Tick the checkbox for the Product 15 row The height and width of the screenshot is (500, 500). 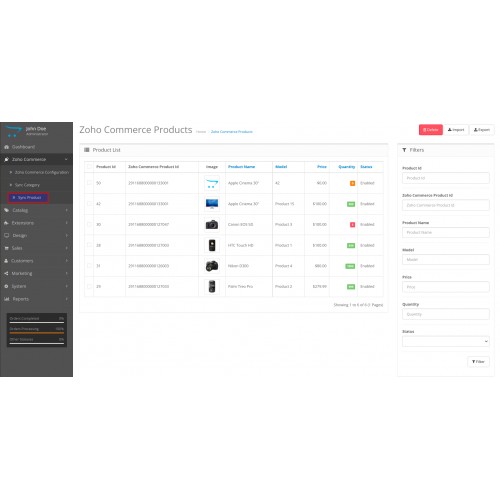(89, 203)
